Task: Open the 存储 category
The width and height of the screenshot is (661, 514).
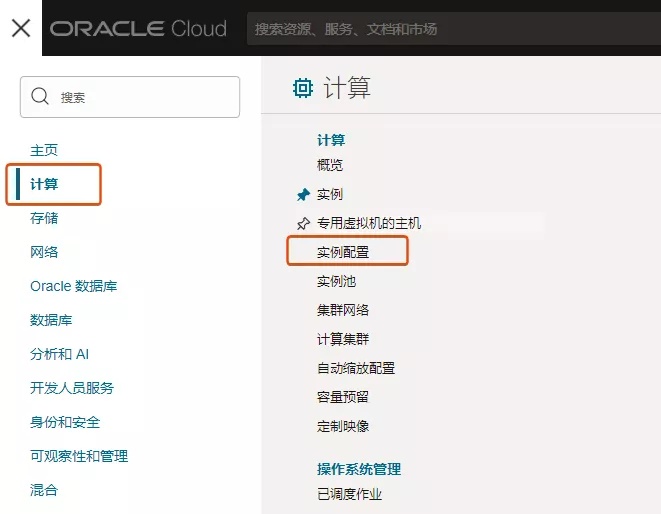Action: click(44, 218)
